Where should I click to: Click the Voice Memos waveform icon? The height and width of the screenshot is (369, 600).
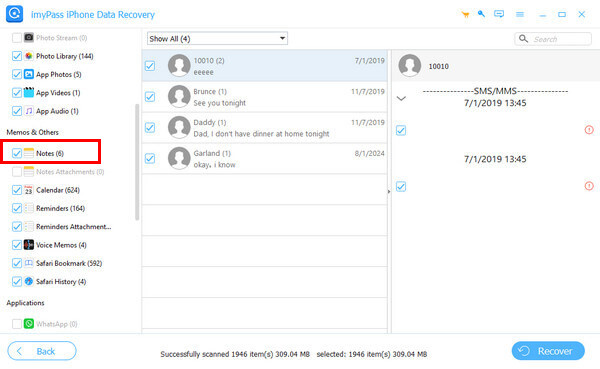tap(29, 245)
